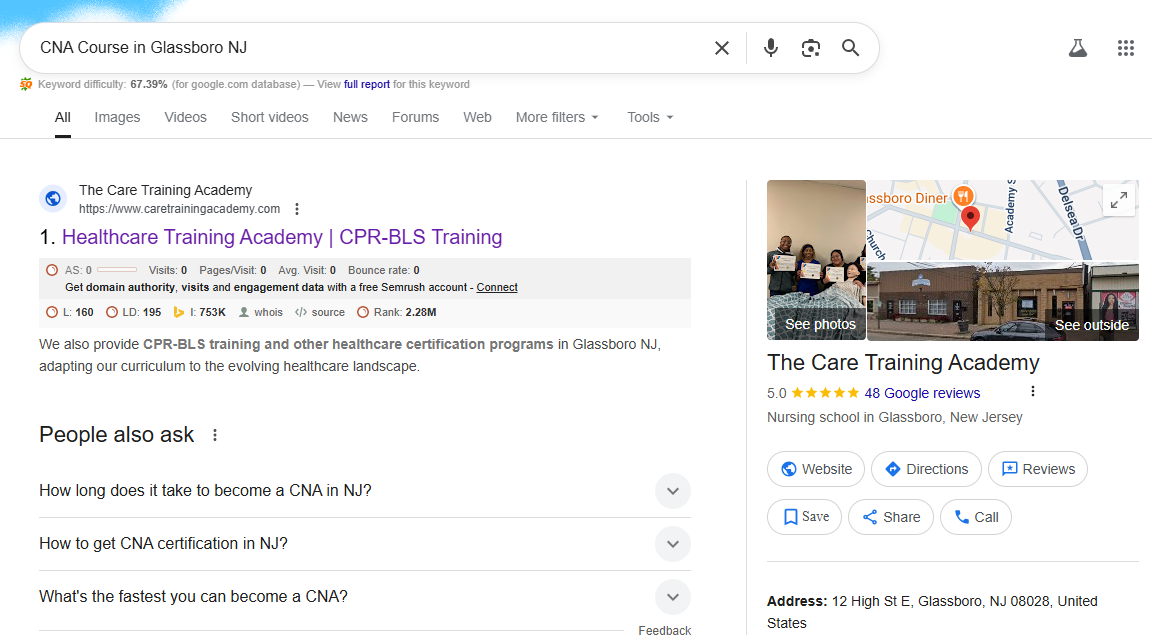This screenshot has width=1152, height=635.
Task: Click into the search text field
Action: 360,48
